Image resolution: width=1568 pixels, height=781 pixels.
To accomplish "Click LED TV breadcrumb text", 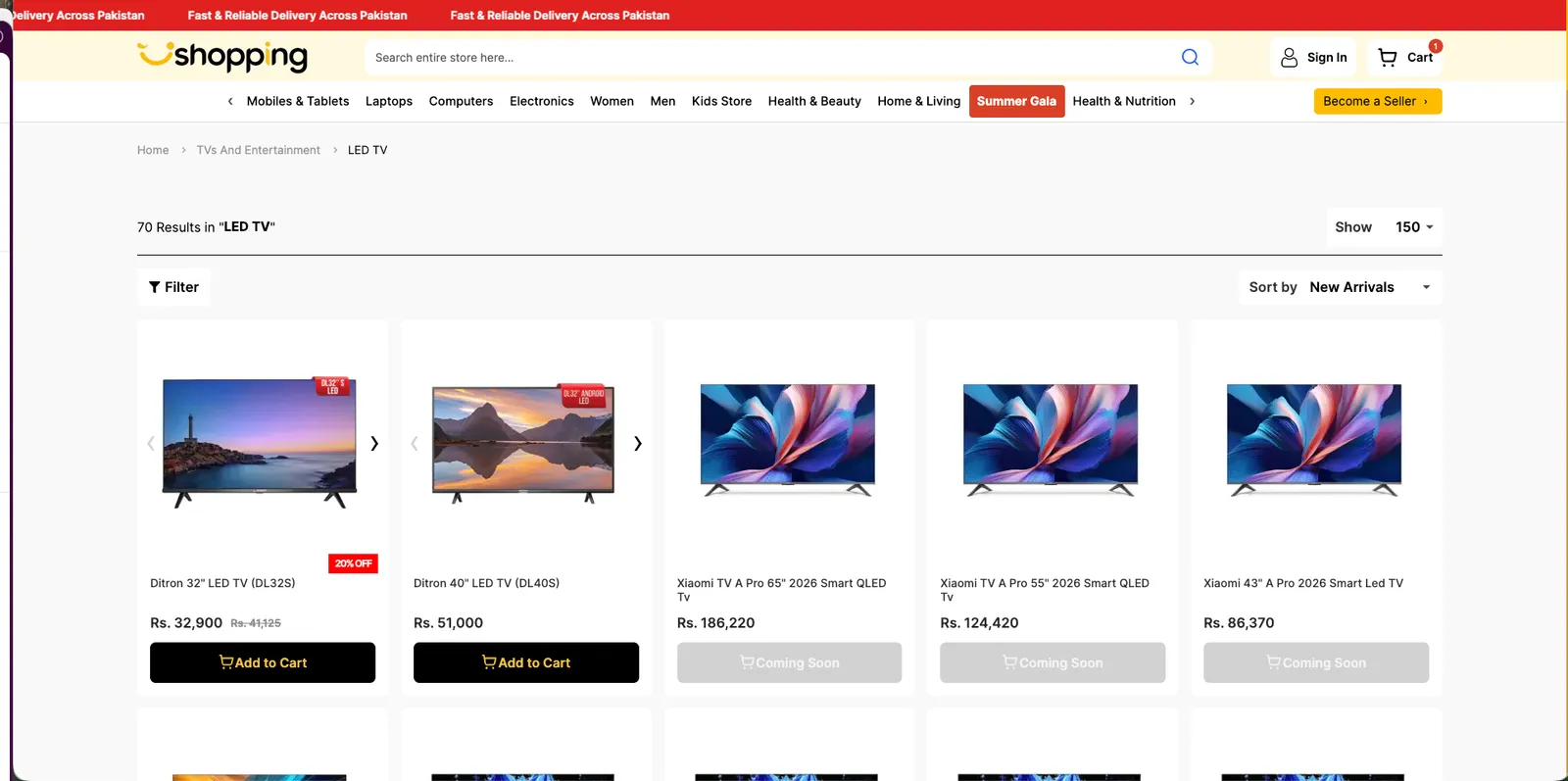I will tap(367, 150).
